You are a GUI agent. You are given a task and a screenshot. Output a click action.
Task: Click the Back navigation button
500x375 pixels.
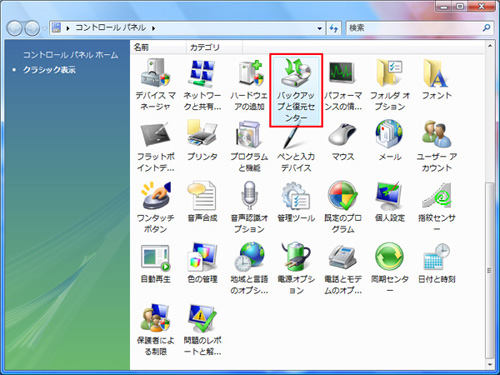click(15, 28)
